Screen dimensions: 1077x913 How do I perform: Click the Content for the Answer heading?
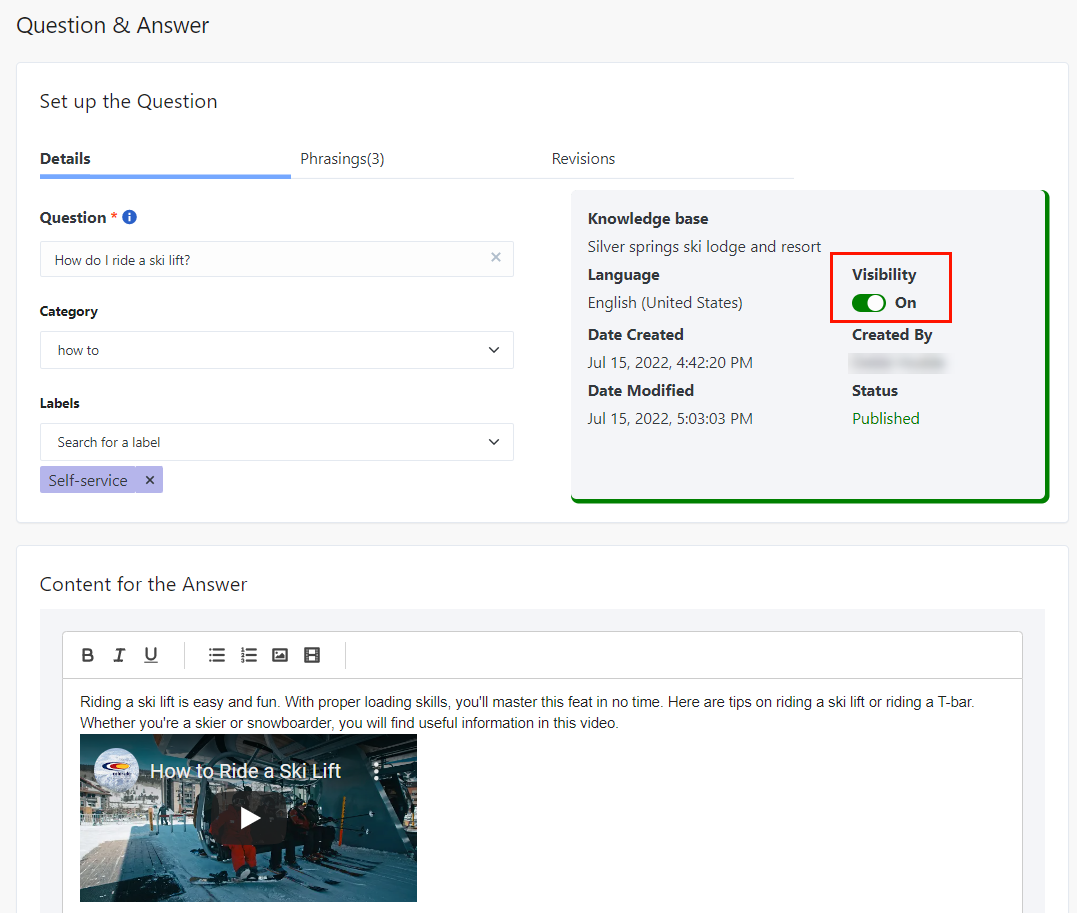(144, 585)
